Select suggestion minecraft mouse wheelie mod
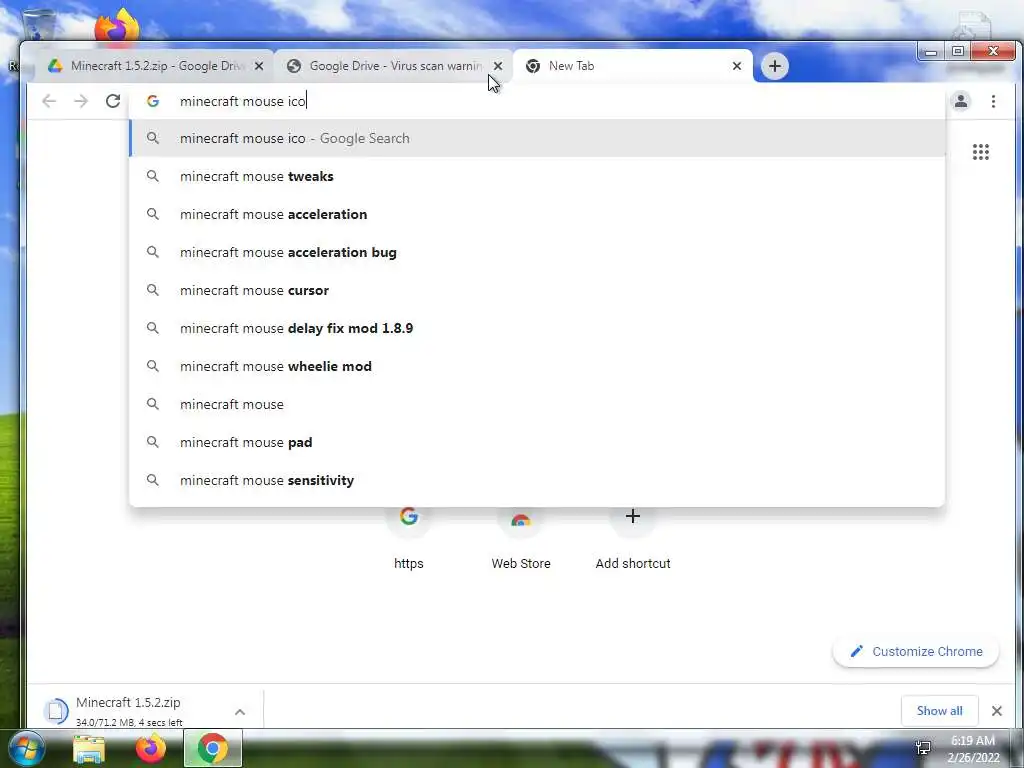The height and width of the screenshot is (768, 1024). pyautogui.click(x=537, y=366)
